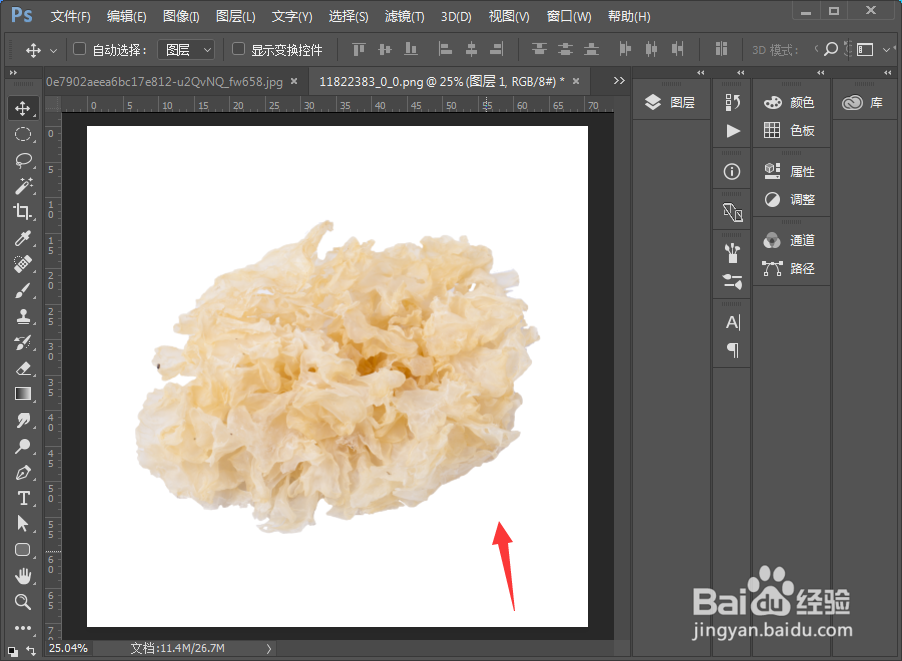
Task: Select the Zoom tool
Action: [x=23, y=602]
